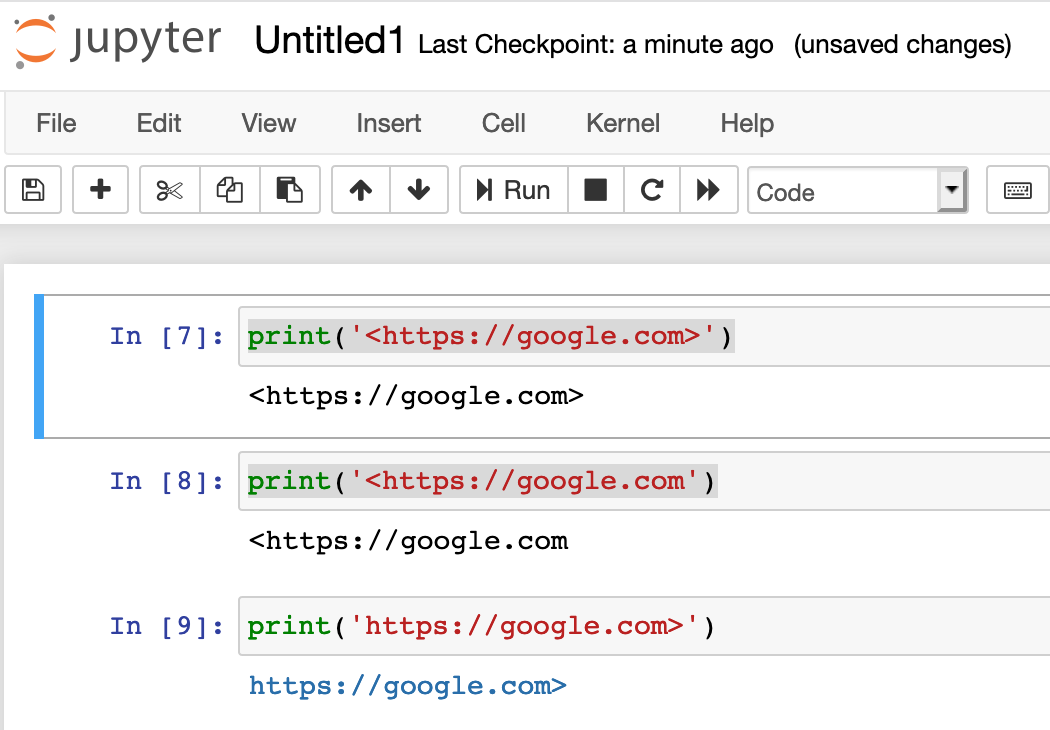Open the Code cell type dropdown

(855, 190)
